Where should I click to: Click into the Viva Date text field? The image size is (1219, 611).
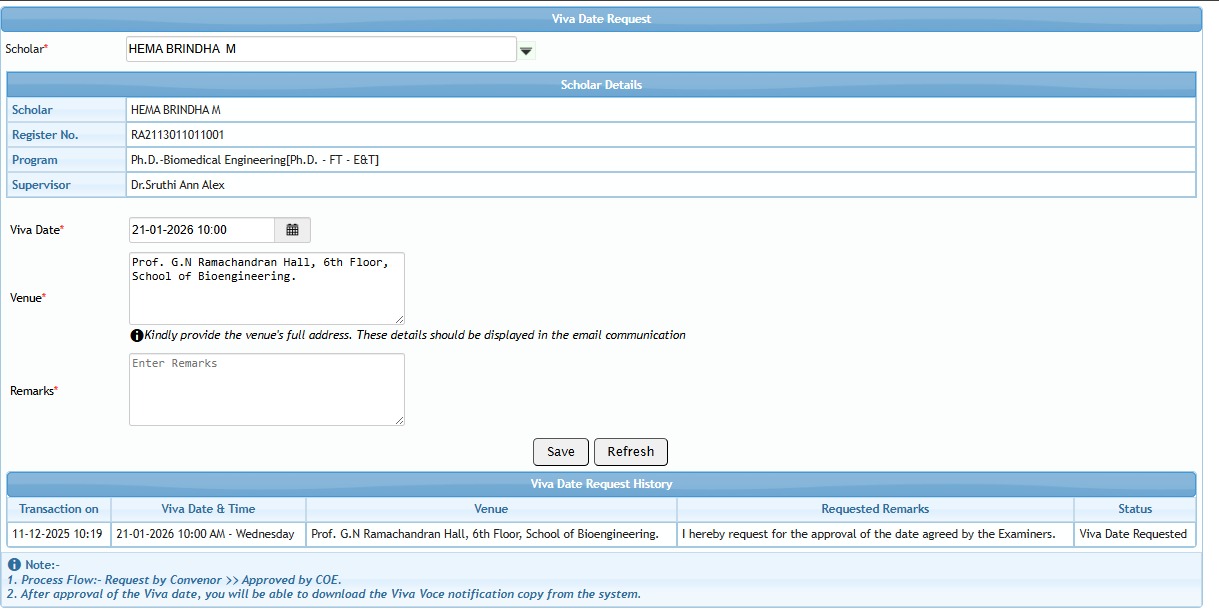point(201,230)
